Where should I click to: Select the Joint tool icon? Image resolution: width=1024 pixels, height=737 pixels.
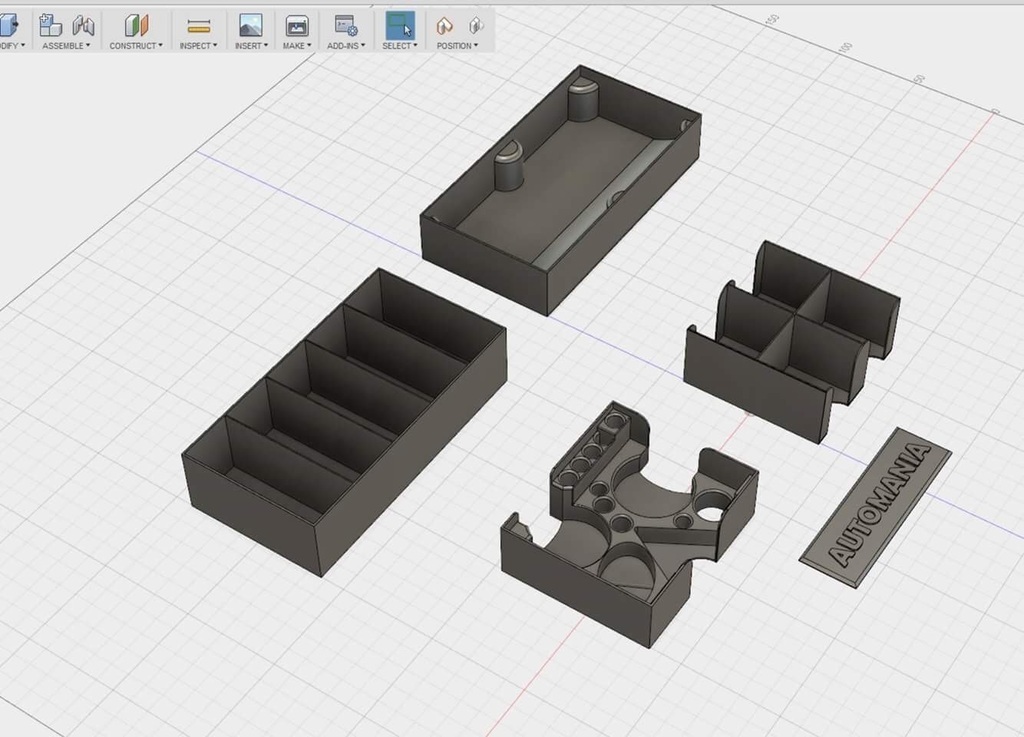(x=84, y=25)
